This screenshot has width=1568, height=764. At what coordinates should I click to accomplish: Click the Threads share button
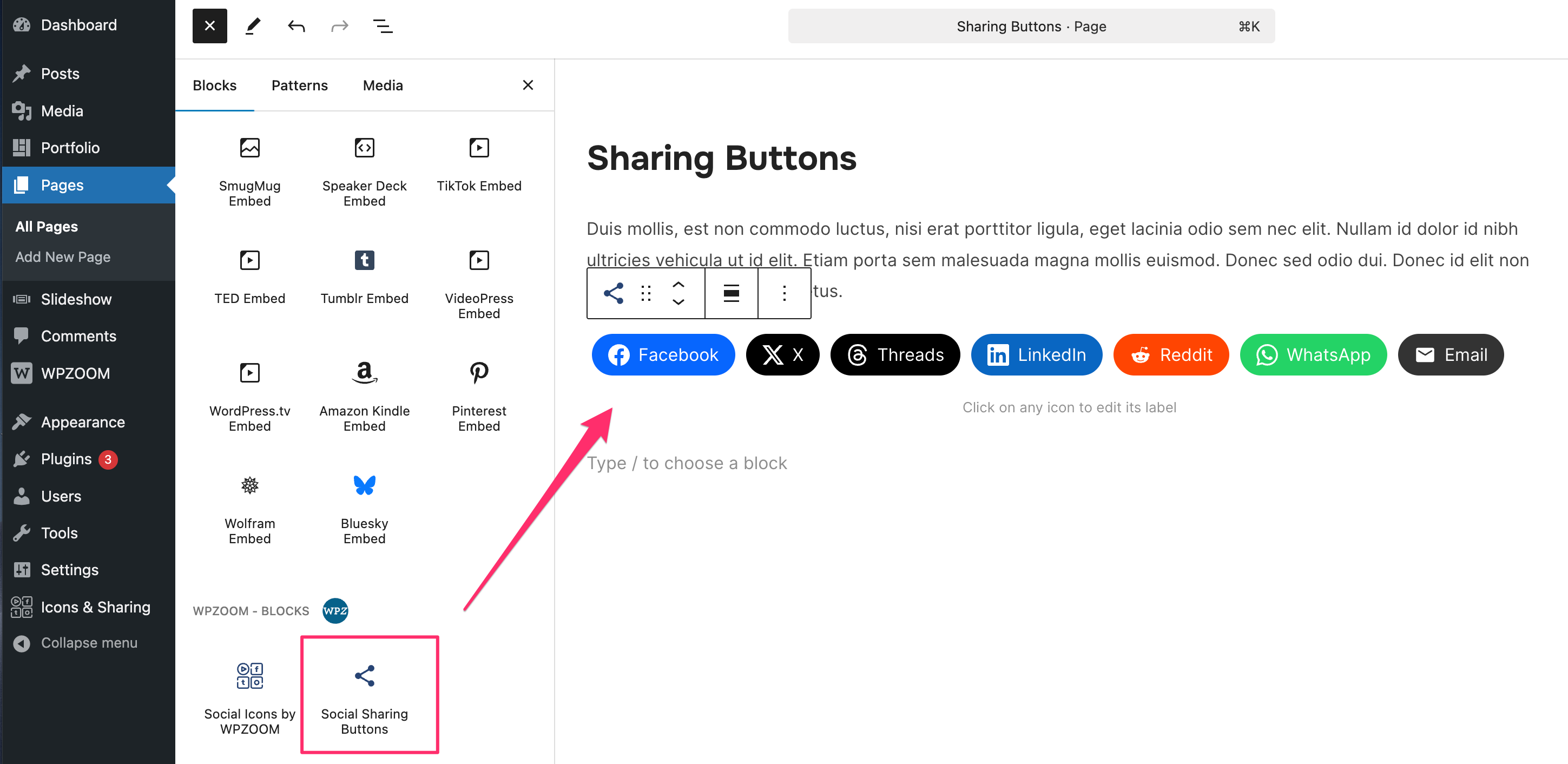click(895, 354)
